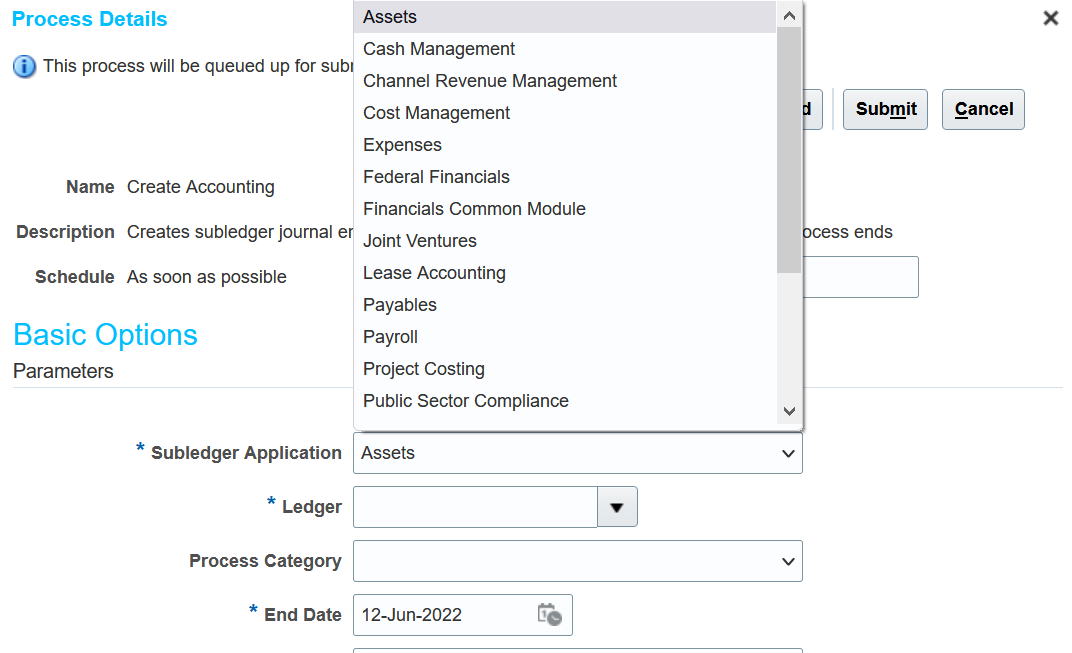Open the End Date calendar picker icon
This screenshot has width=1072, height=653.
point(549,614)
